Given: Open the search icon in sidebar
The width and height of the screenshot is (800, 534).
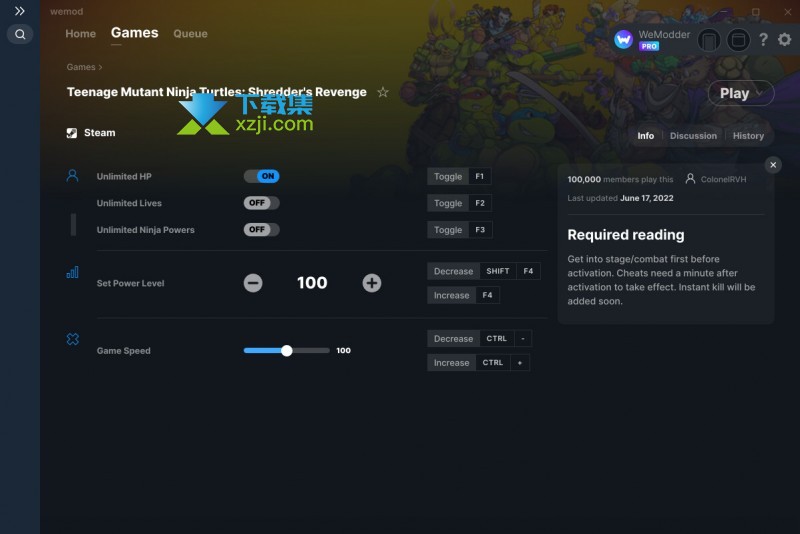Looking at the screenshot, I should [x=20, y=34].
